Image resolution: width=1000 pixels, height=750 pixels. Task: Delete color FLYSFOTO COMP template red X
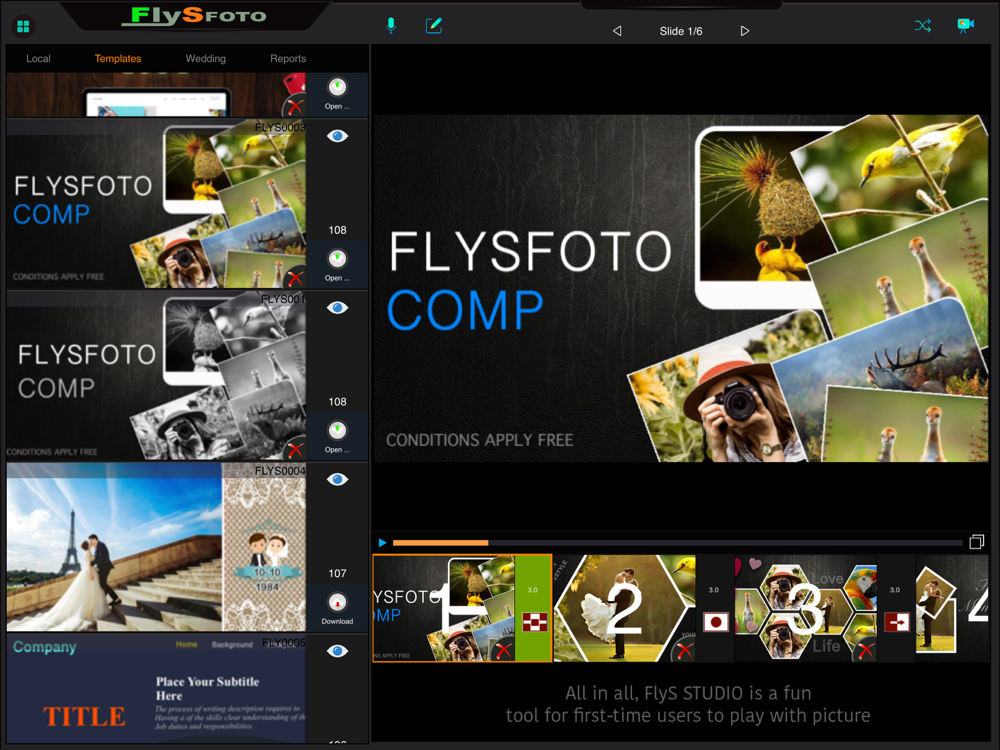[x=294, y=277]
